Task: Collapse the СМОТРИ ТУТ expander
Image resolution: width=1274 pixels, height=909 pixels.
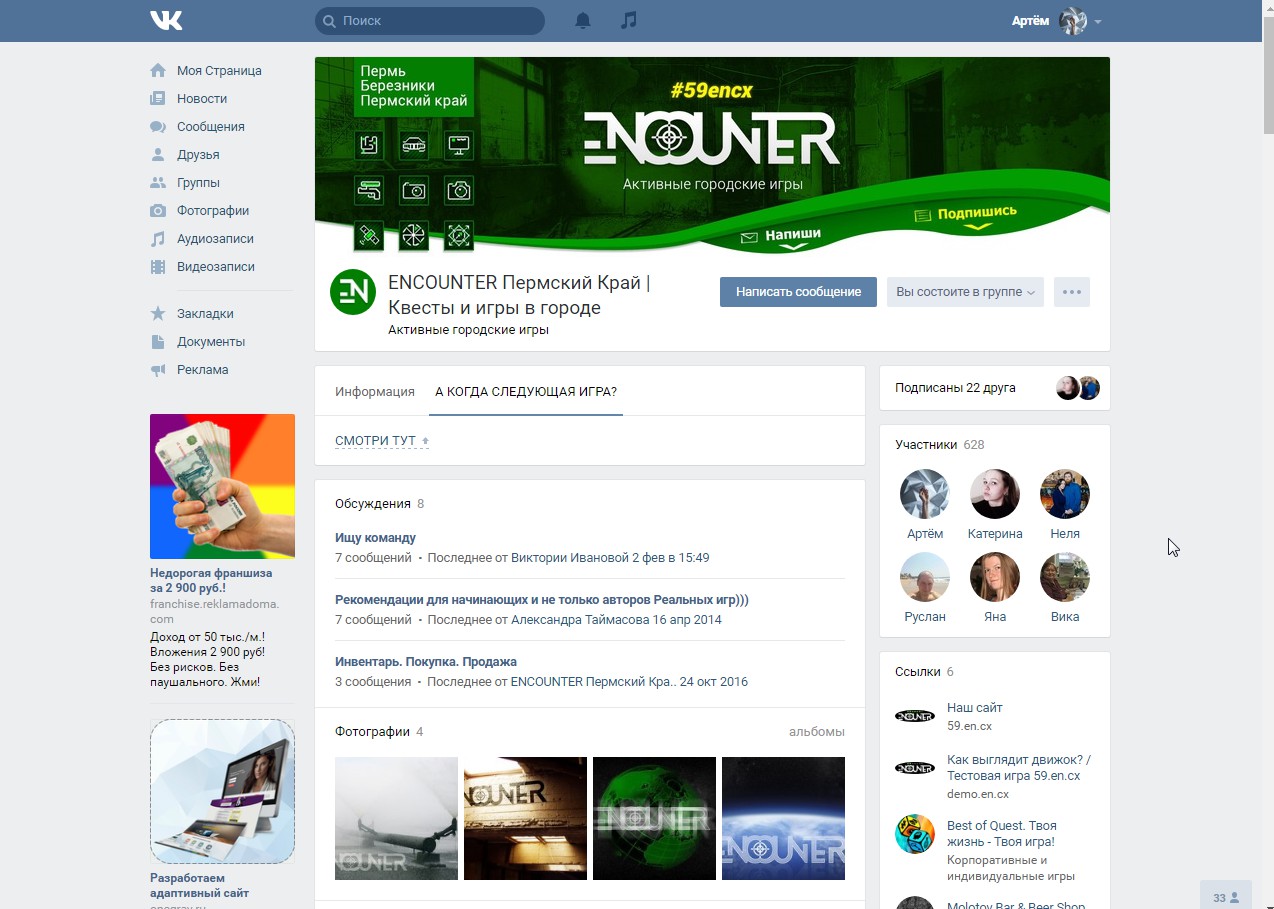Action: [382, 441]
